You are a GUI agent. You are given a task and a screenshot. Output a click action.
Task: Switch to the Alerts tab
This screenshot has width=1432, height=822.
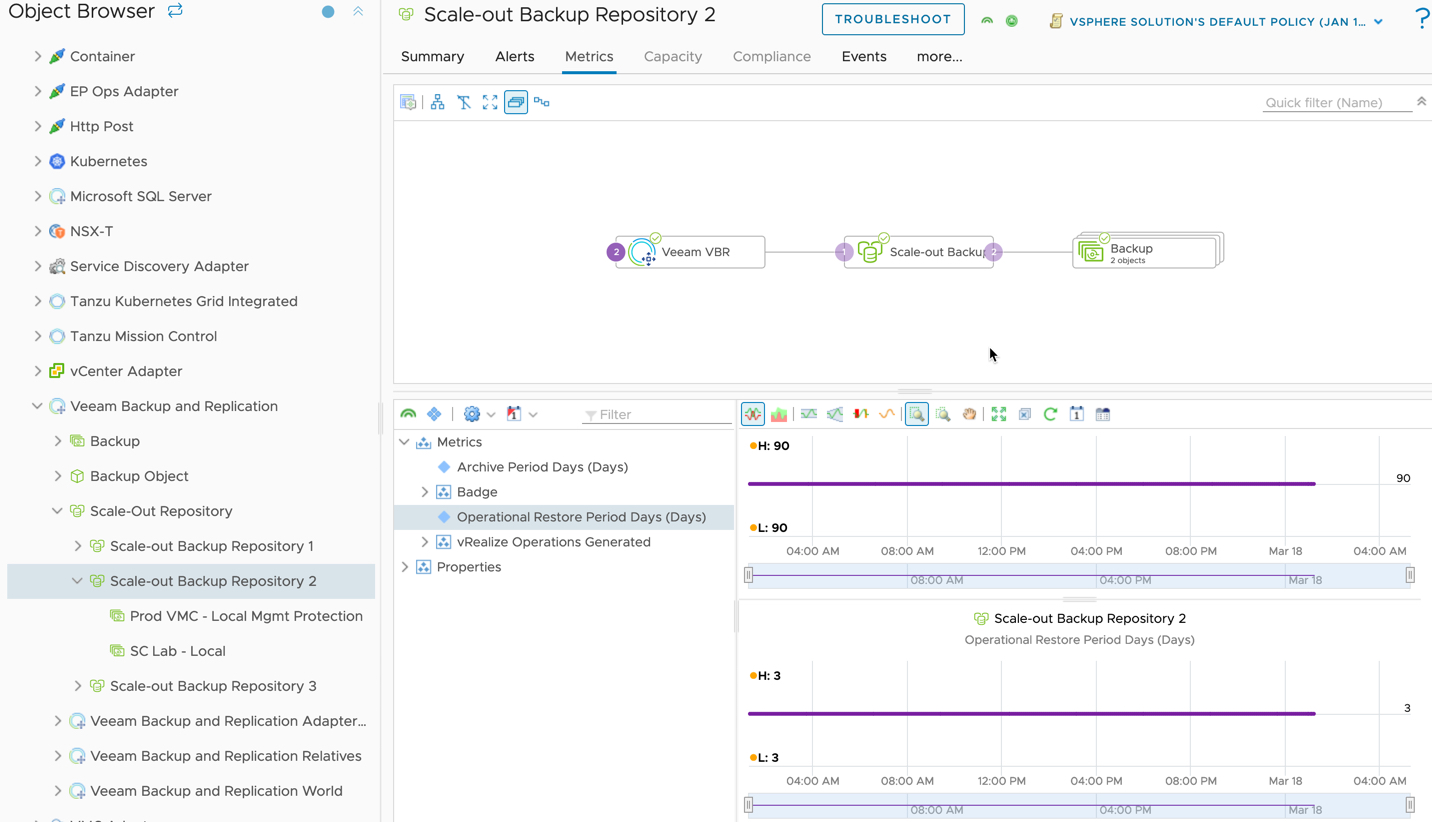click(515, 57)
